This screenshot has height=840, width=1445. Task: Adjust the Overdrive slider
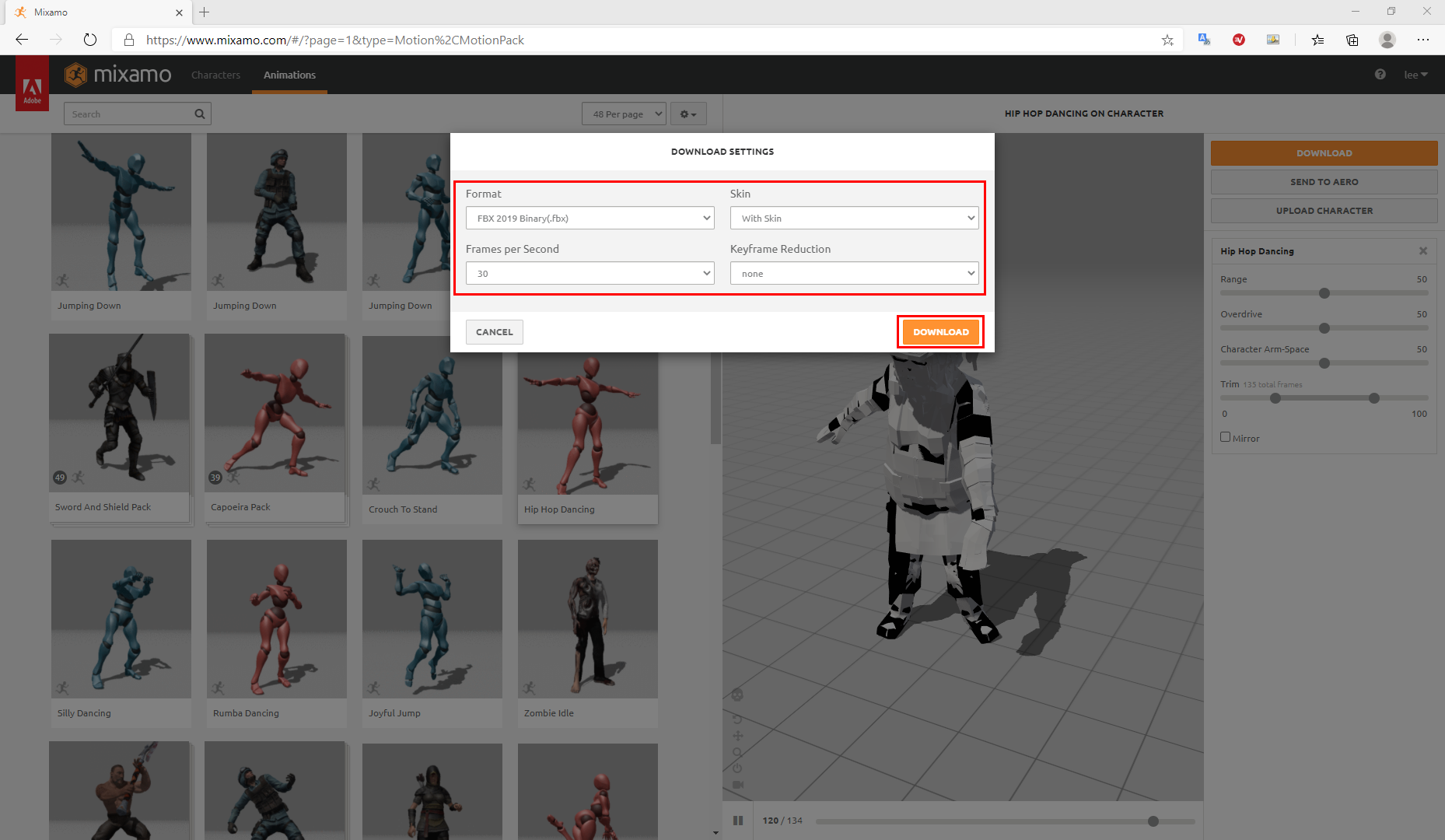[1324, 328]
